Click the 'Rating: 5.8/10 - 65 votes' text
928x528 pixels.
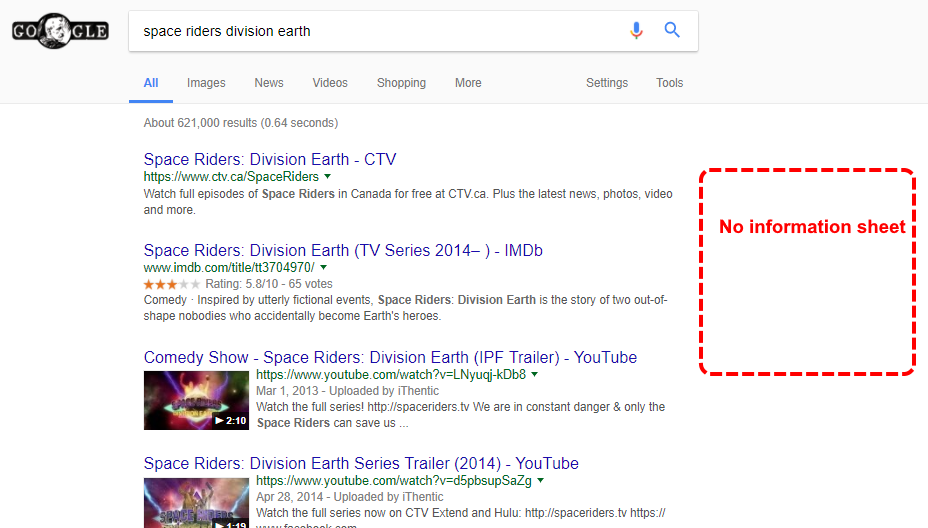coord(269,284)
